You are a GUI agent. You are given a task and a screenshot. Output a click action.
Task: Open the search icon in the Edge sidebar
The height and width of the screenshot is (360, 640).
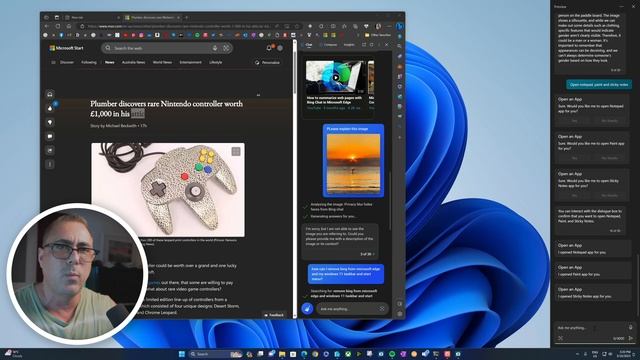[400, 46]
